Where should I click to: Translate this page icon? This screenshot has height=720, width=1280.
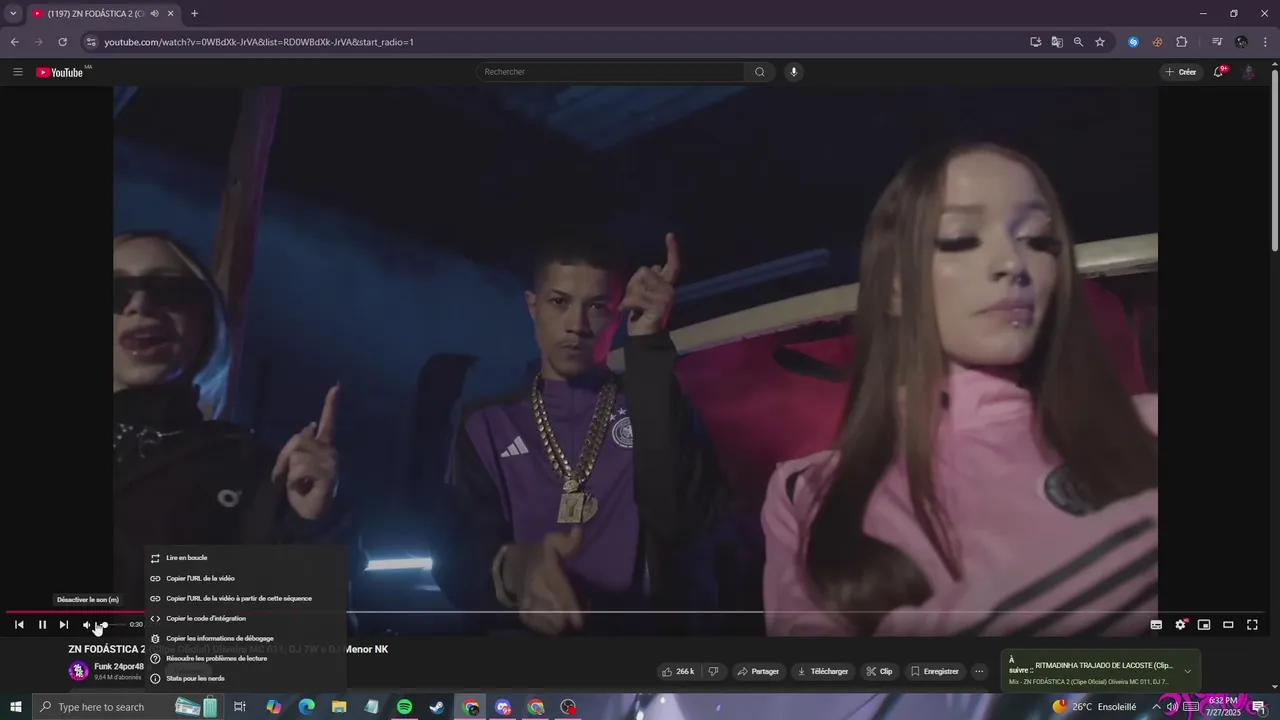coord(1057,42)
